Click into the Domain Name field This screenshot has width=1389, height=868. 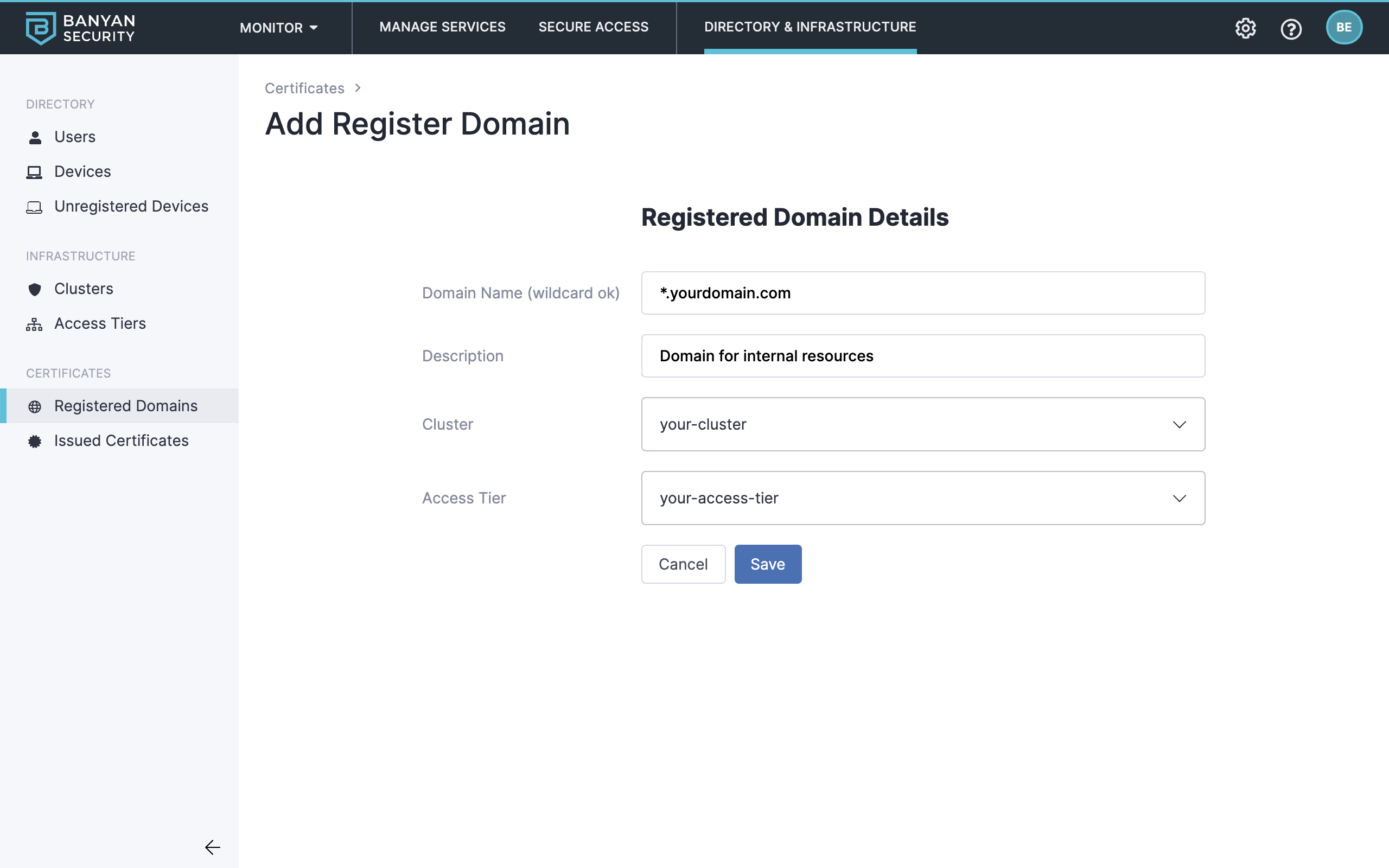click(x=922, y=293)
